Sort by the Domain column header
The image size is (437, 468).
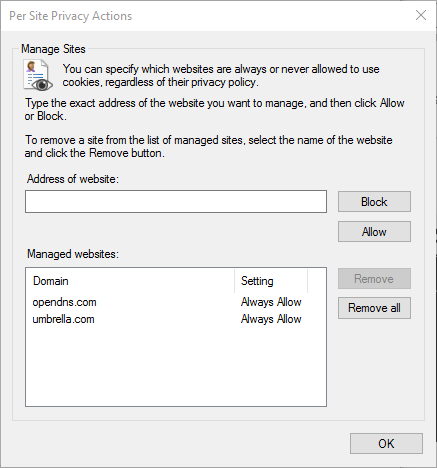[x=130, y=281]
